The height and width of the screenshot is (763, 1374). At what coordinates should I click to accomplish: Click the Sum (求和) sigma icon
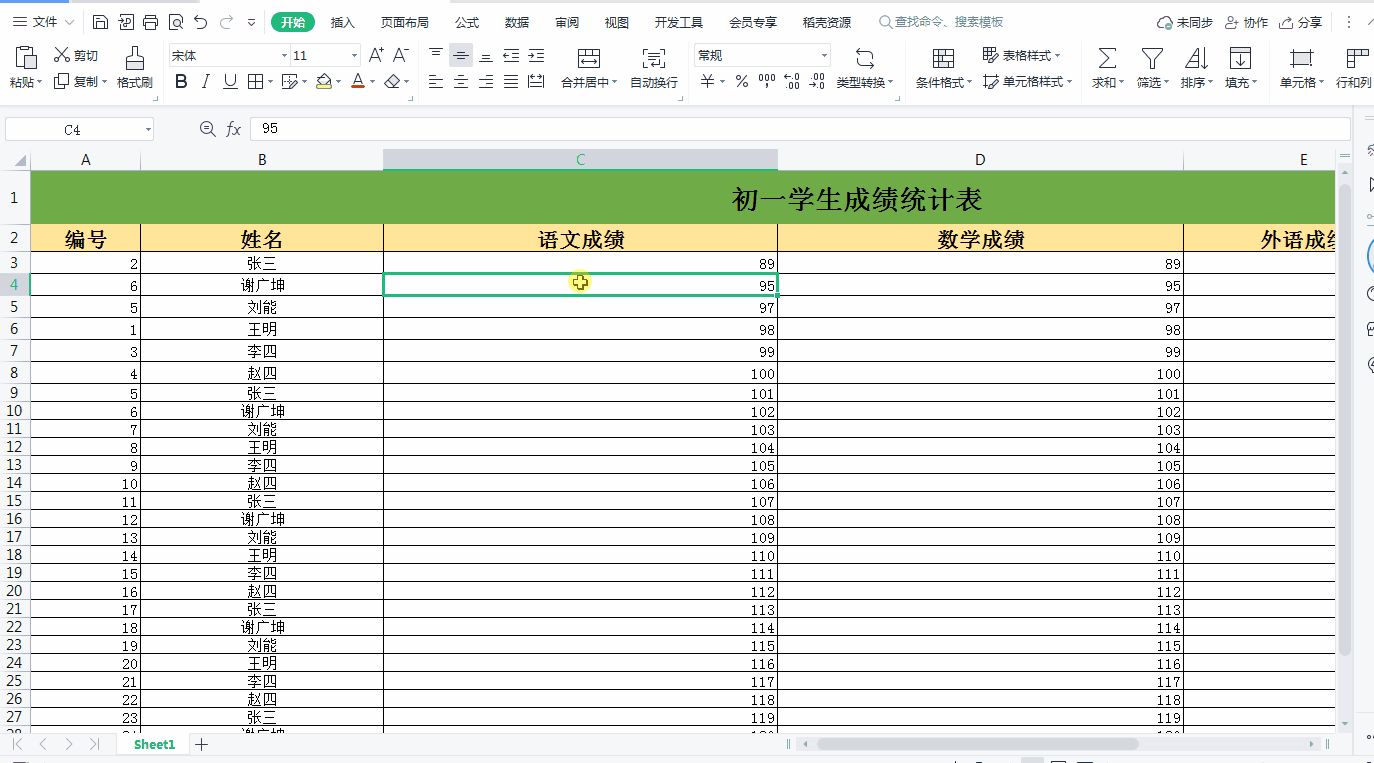click(1107, 58)
